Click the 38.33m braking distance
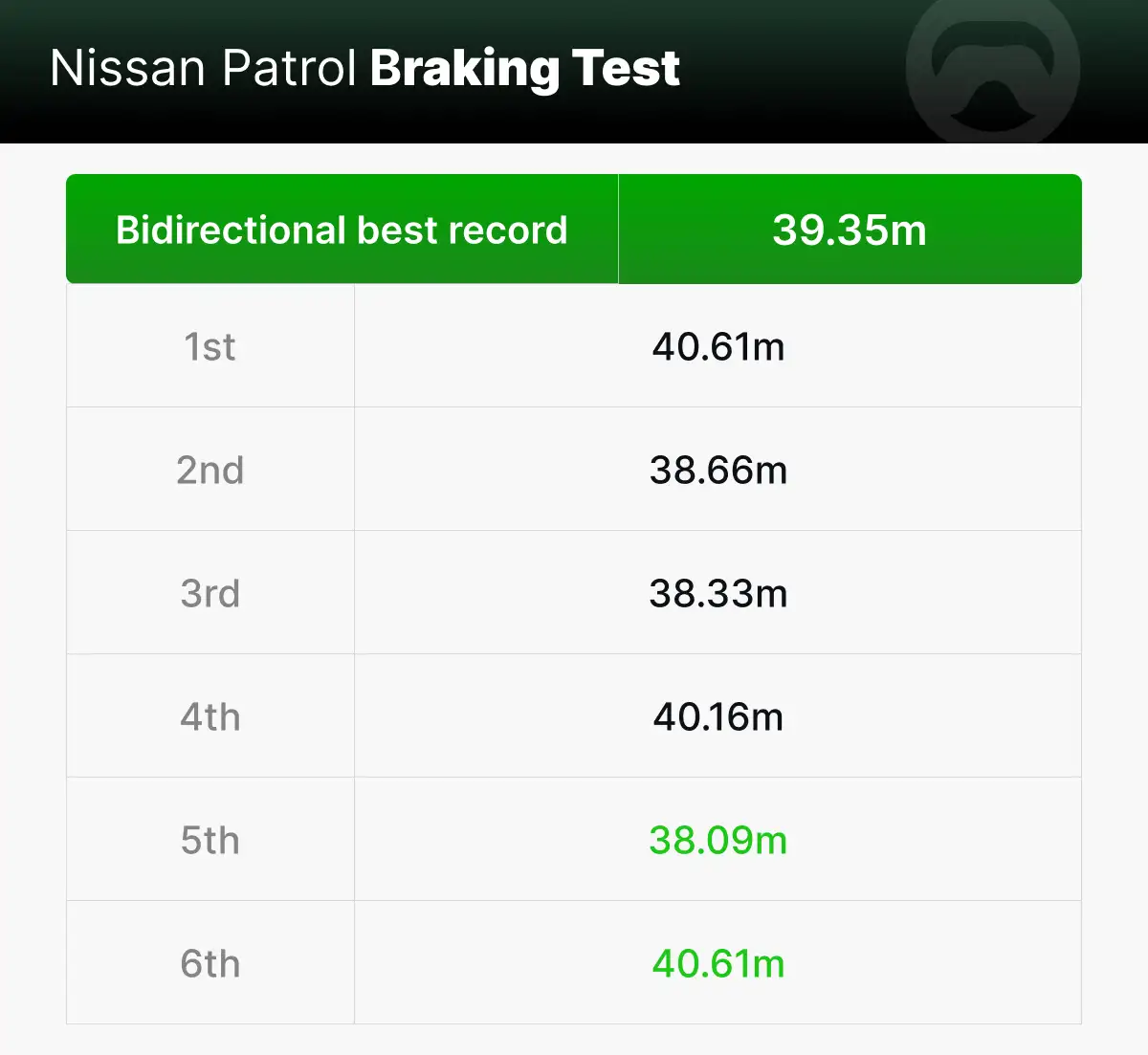1148x1055 pixels. point(717,594)
